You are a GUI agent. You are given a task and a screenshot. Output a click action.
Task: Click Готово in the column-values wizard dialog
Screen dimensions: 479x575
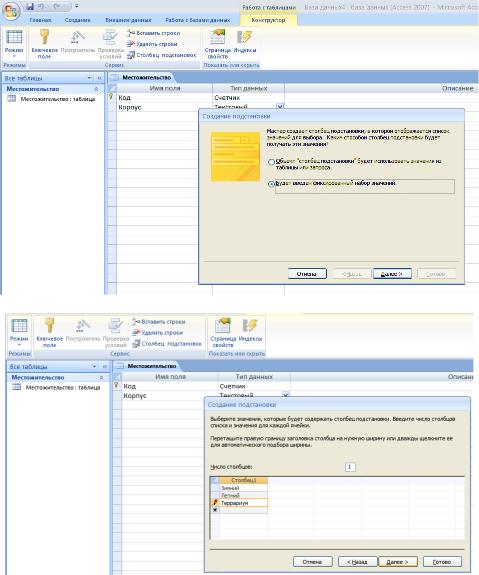click(x=442, y=562)
